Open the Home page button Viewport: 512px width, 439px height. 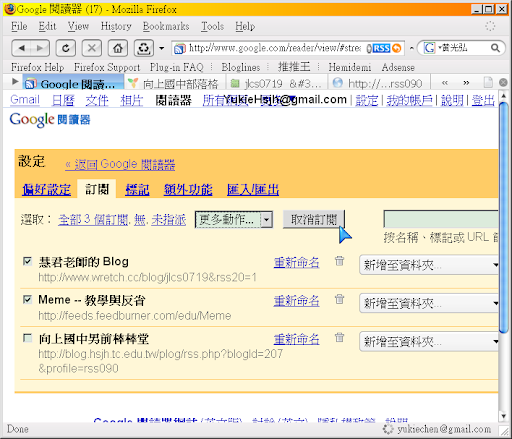(x=118, y=48)
